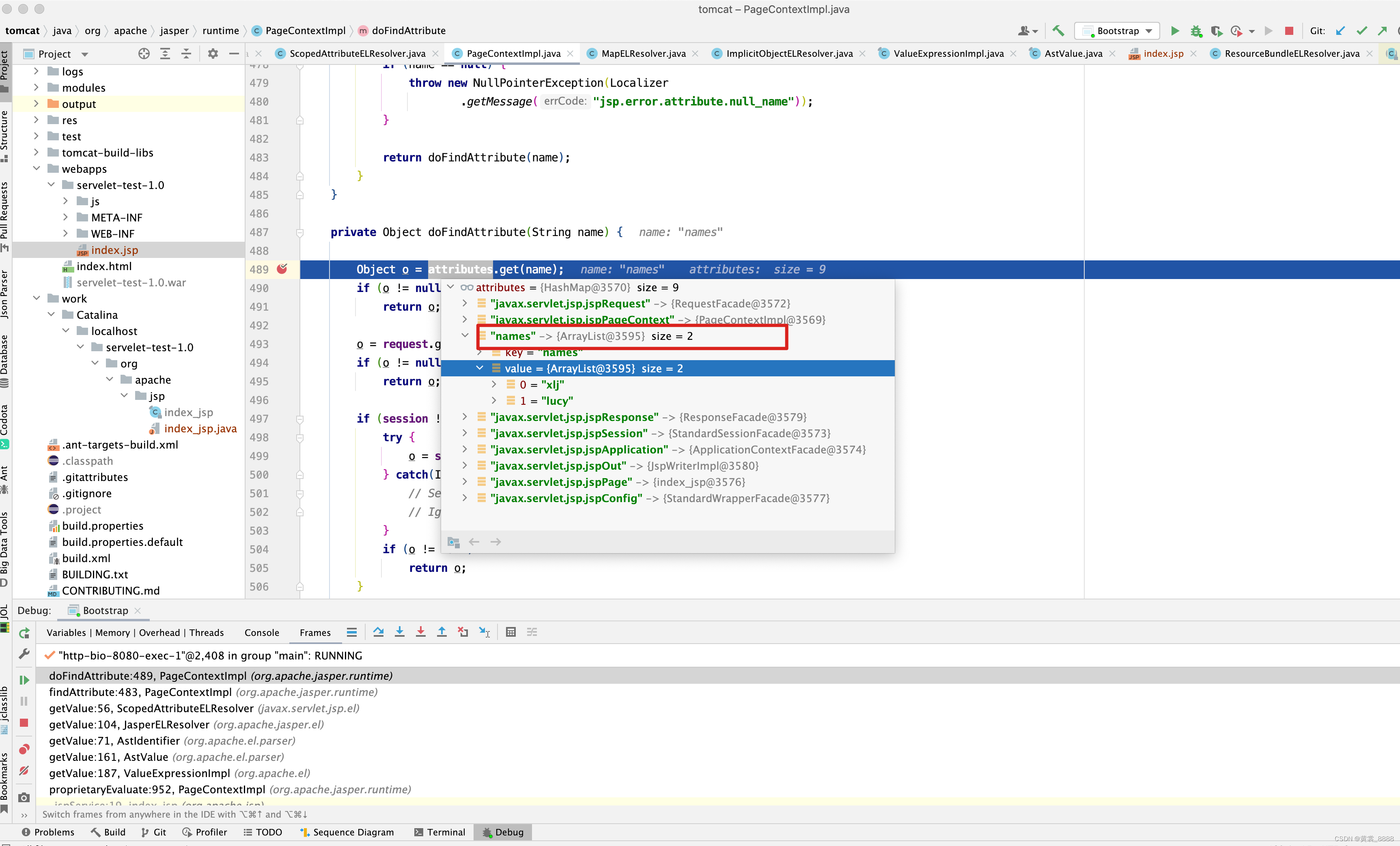Navigate back in the inspection popup
The width and height of the screenshot is (1400, 846).
(x=474, y=542)
